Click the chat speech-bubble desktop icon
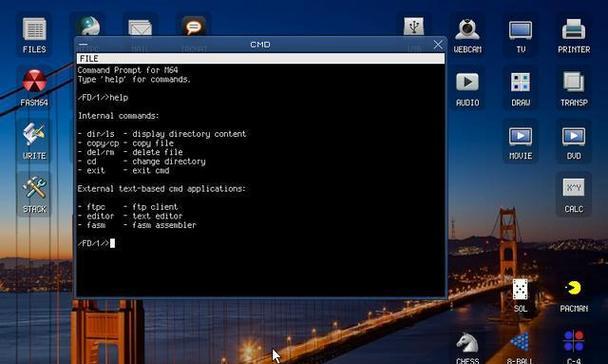The height and width of the screenshot is (364, 608). click(x=193, y=26)
